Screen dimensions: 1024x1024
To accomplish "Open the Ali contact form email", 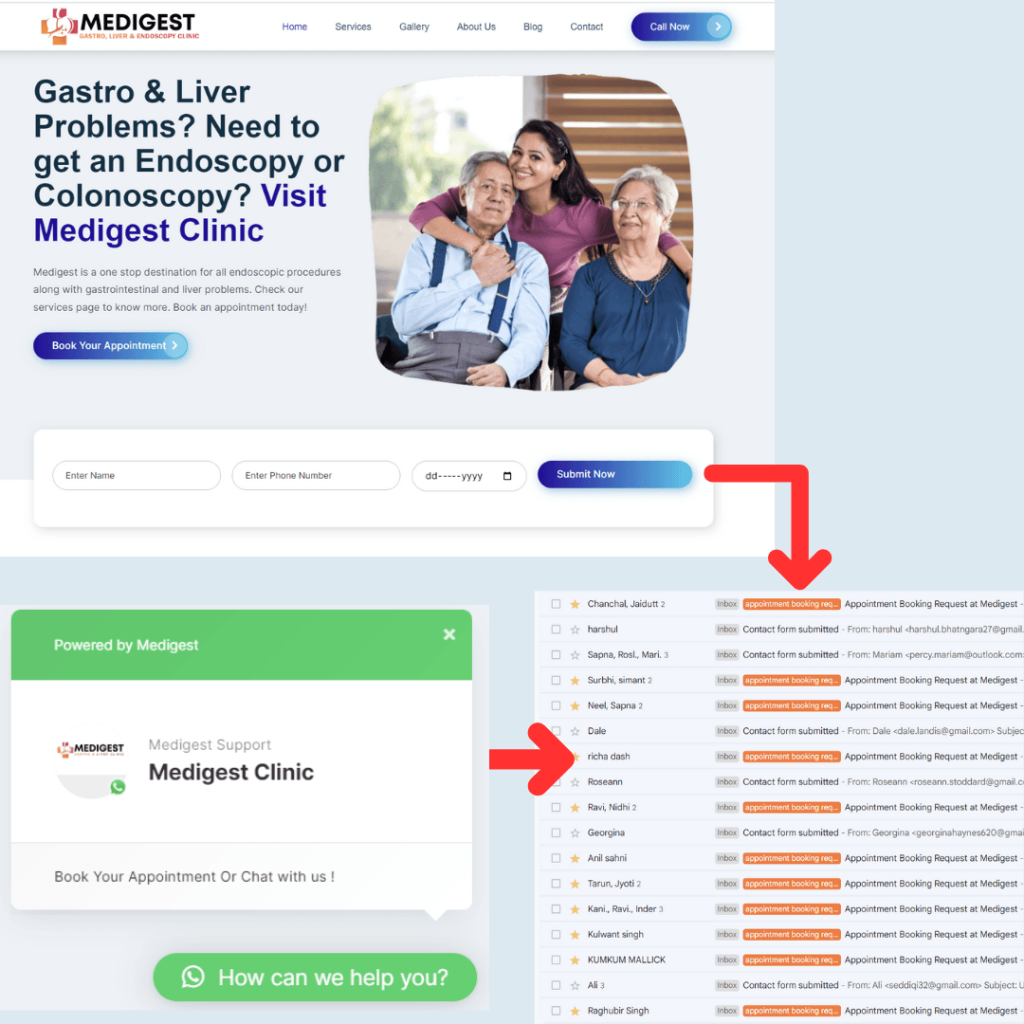I will point(780,985).
